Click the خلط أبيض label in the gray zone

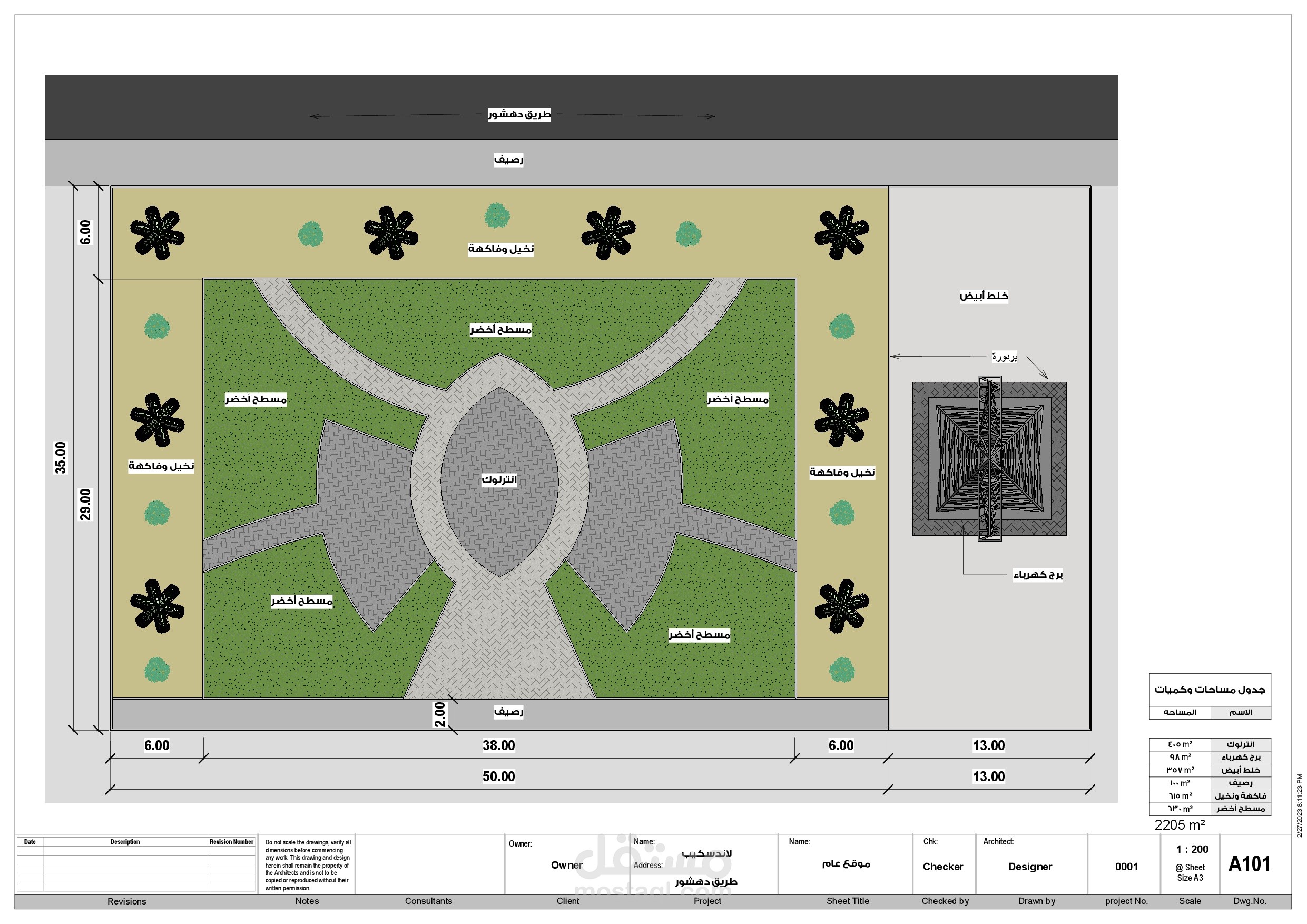point(984,296)
